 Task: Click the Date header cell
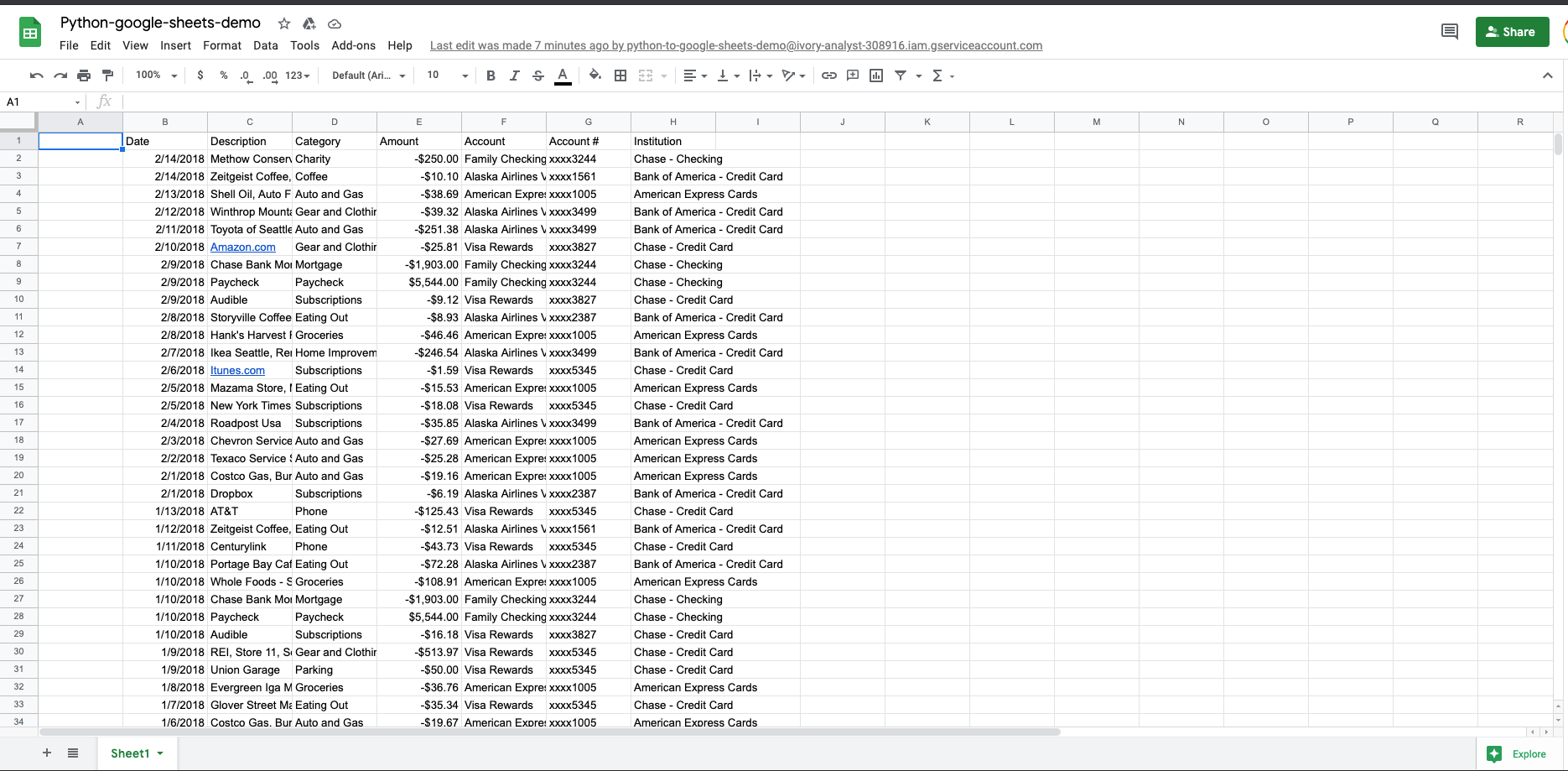(165, 141)
